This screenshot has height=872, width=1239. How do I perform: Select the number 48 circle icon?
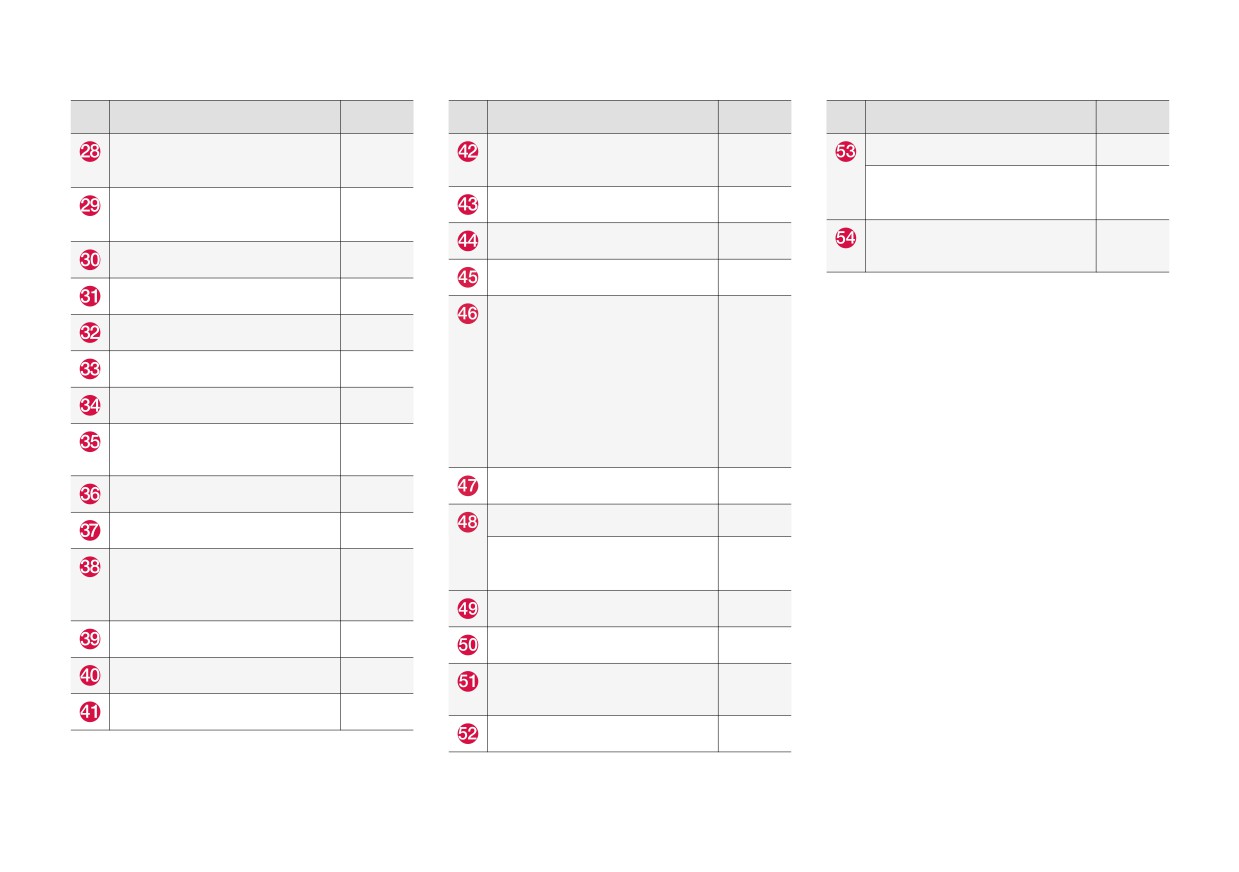(468, 522)
